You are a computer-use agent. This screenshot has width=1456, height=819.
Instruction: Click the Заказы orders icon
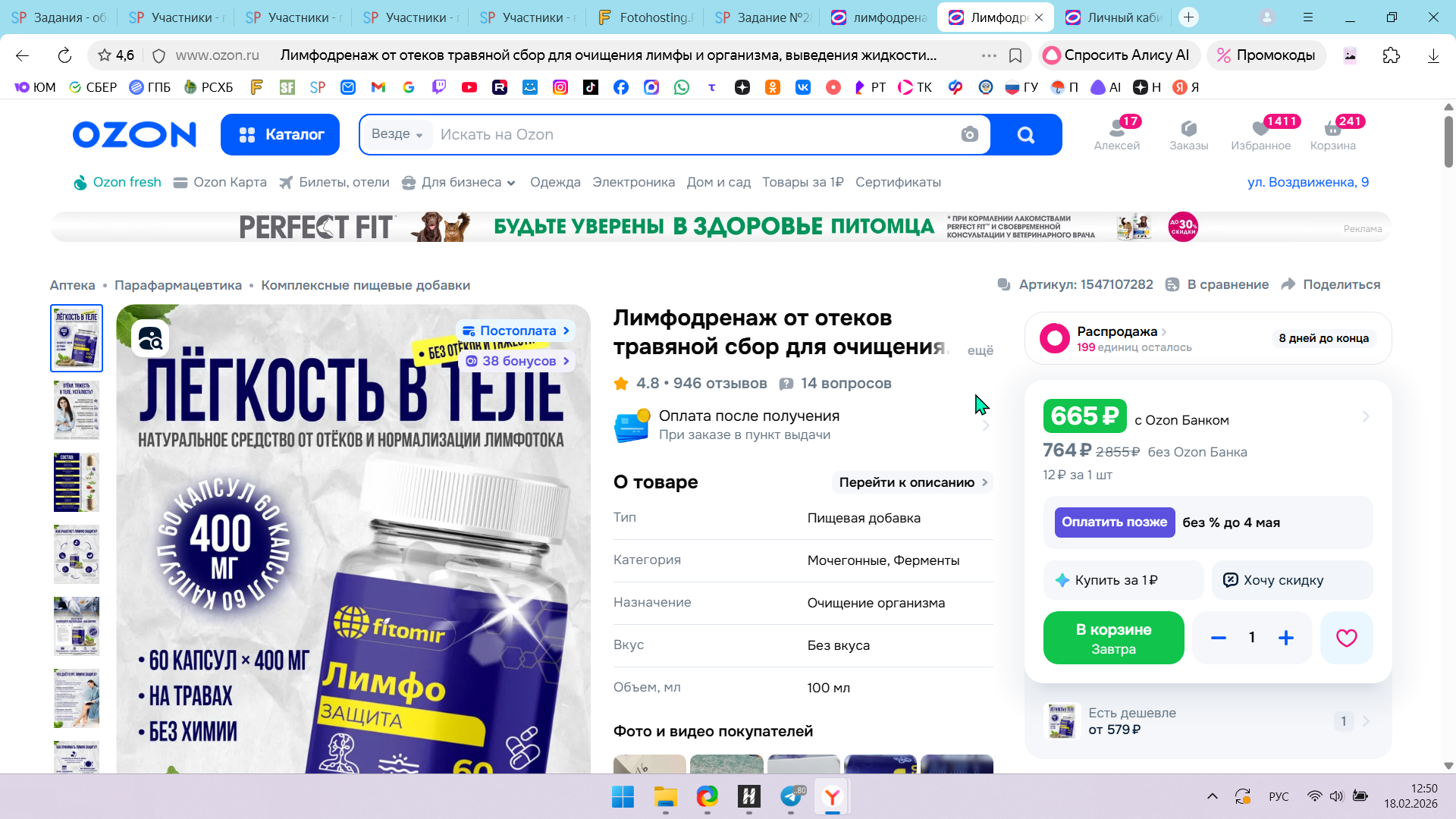point(1188,133)
